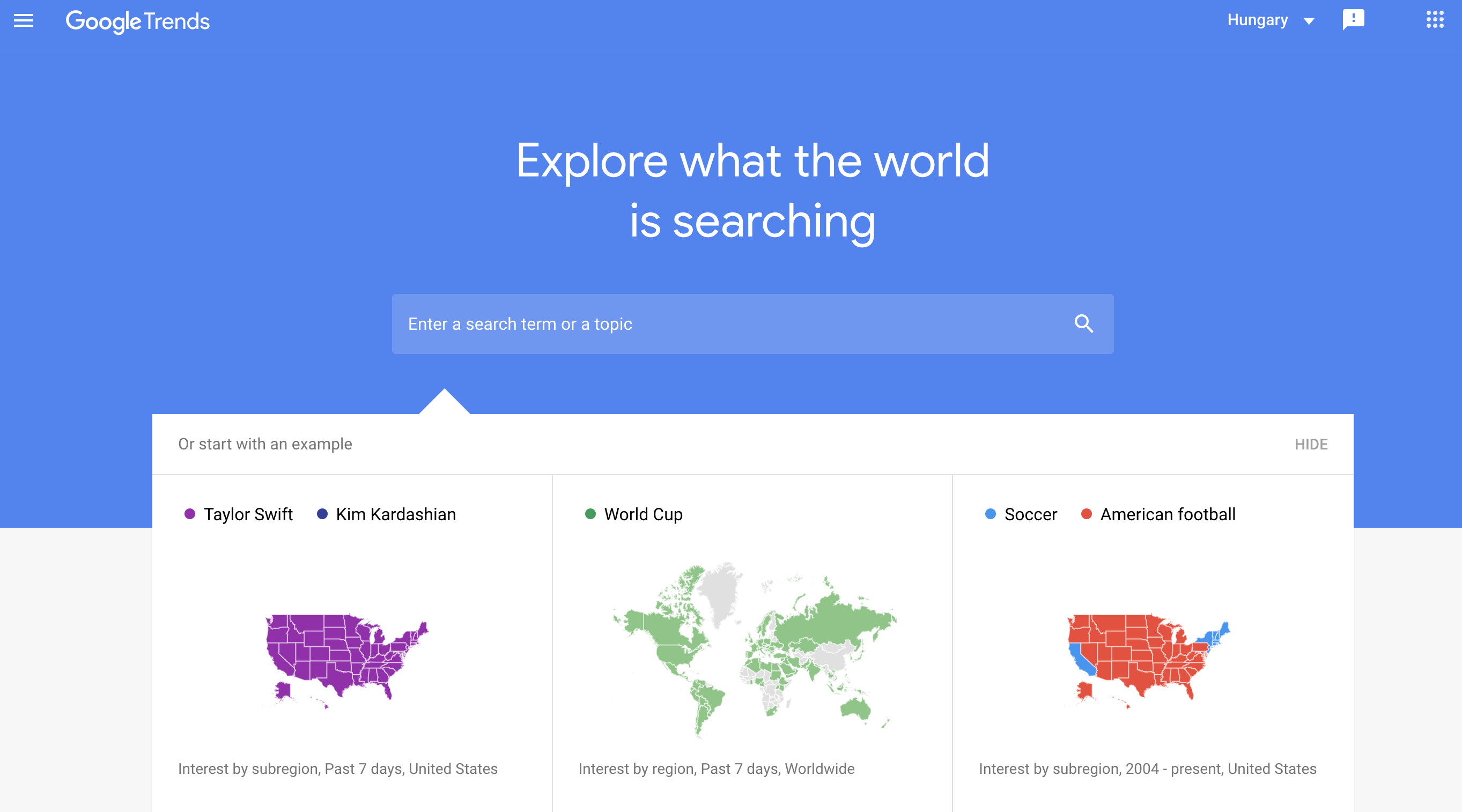Select the American football example label
This screenshot has width=1462, height=812.
1168,515
